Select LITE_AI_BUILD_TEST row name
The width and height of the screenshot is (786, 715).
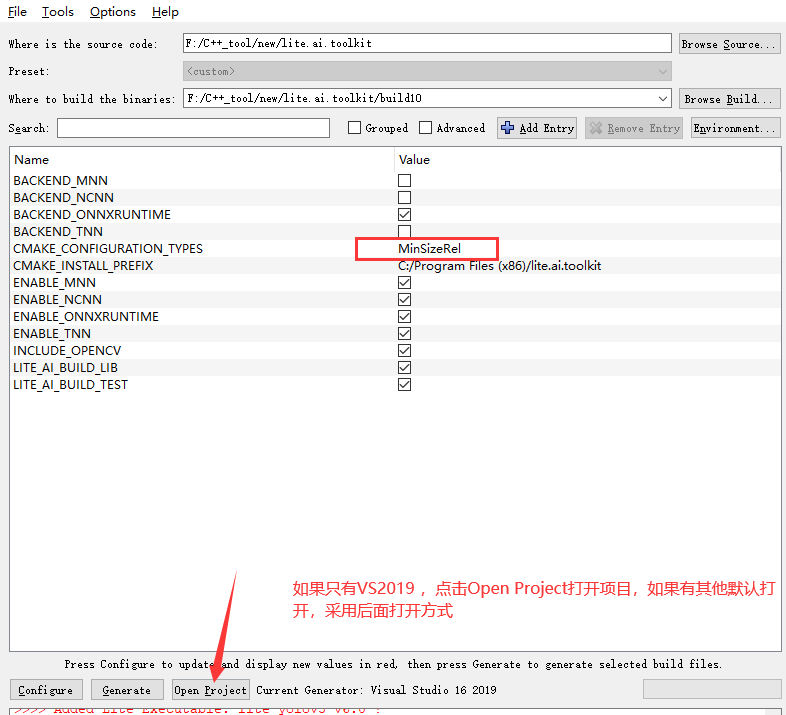coord(71,385)
